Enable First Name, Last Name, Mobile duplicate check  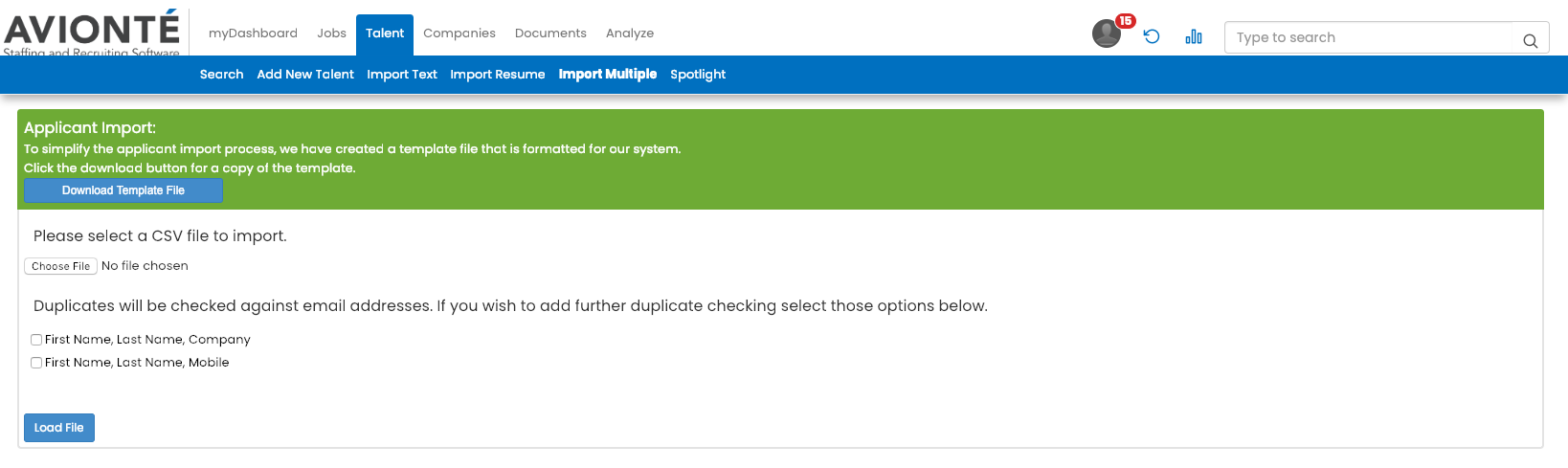pyautogui.click(x=36, y=363)
